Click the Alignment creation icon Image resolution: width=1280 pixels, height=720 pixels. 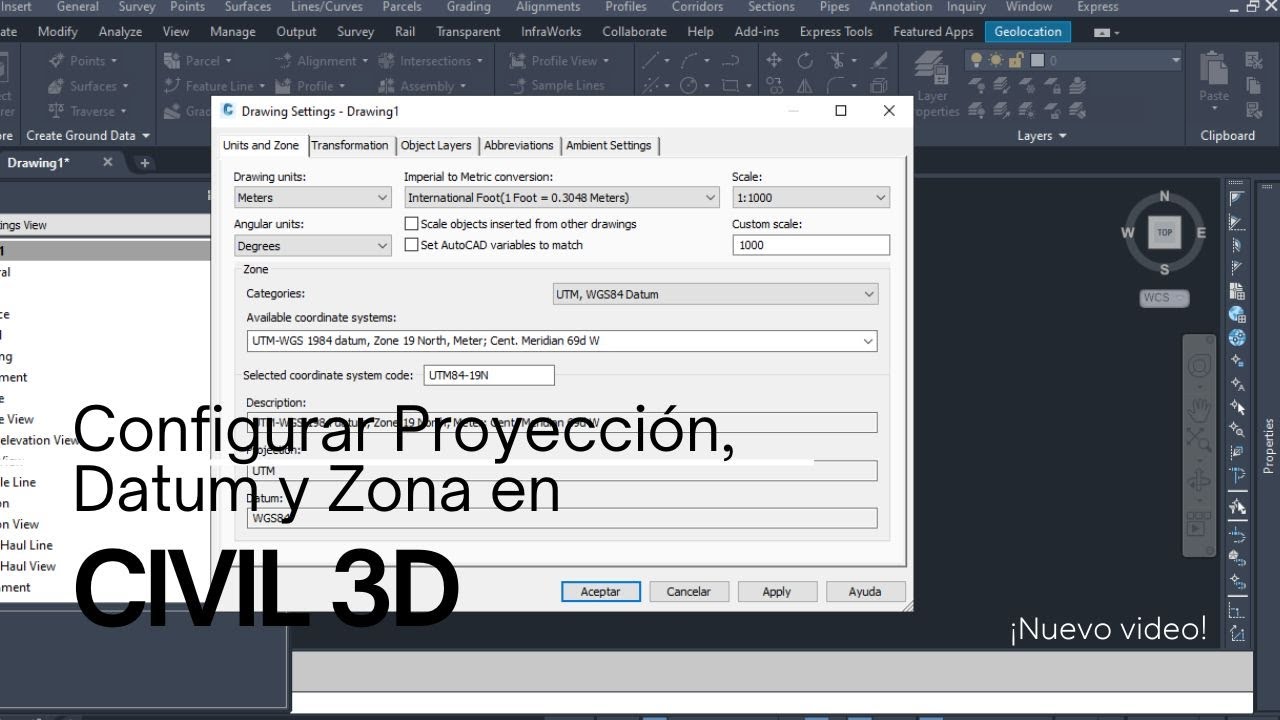tap(283, 61)
